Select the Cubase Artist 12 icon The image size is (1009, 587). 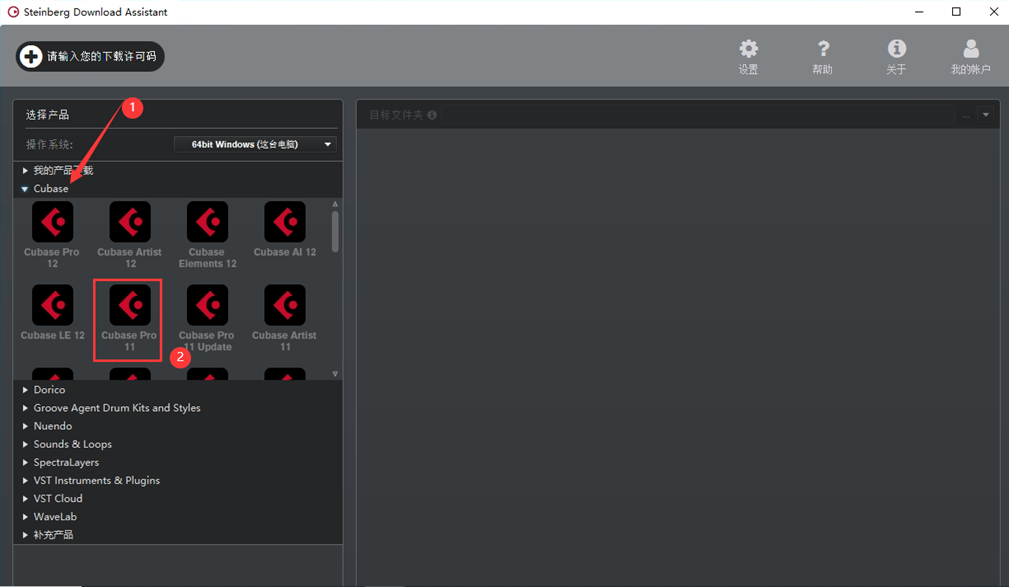(130, 223)
